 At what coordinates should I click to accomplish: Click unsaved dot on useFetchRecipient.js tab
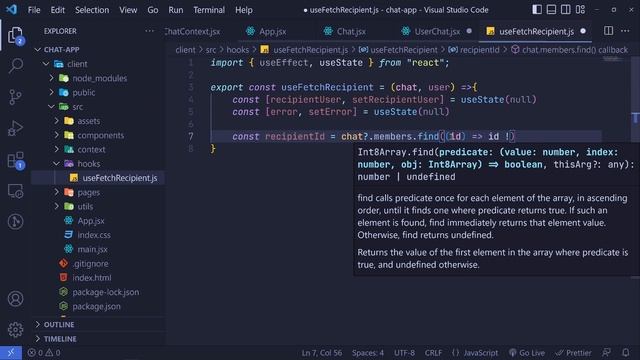tap(583, 31)
